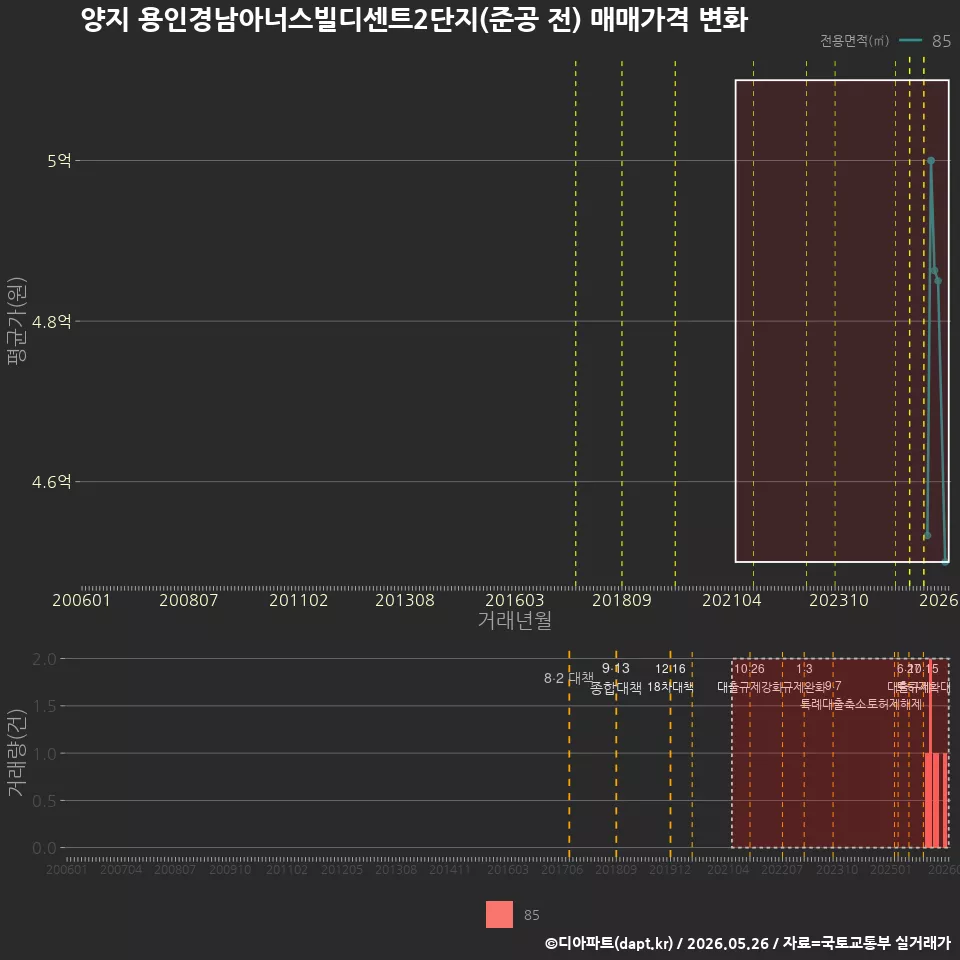
Task: Click the 종합대책 annotation
Action: (615, 688)
